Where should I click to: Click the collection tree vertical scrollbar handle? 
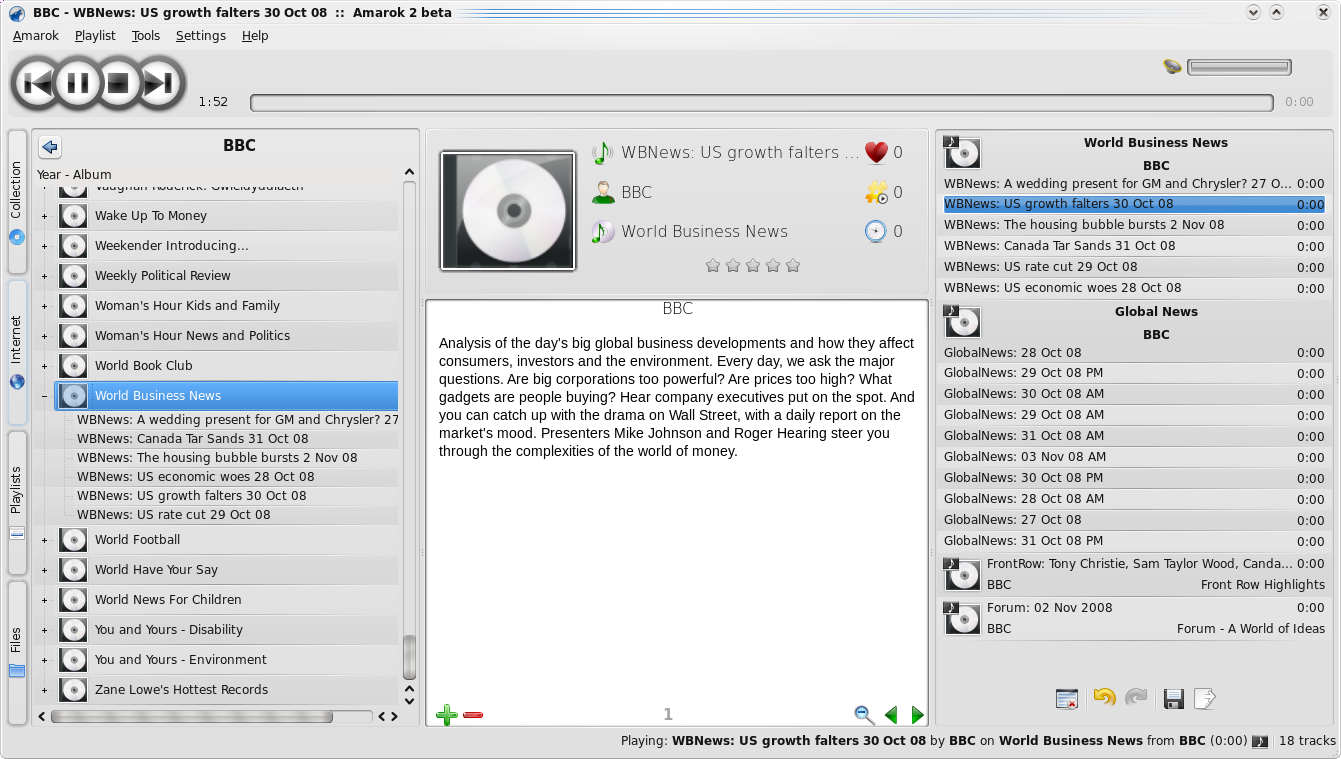409,657
